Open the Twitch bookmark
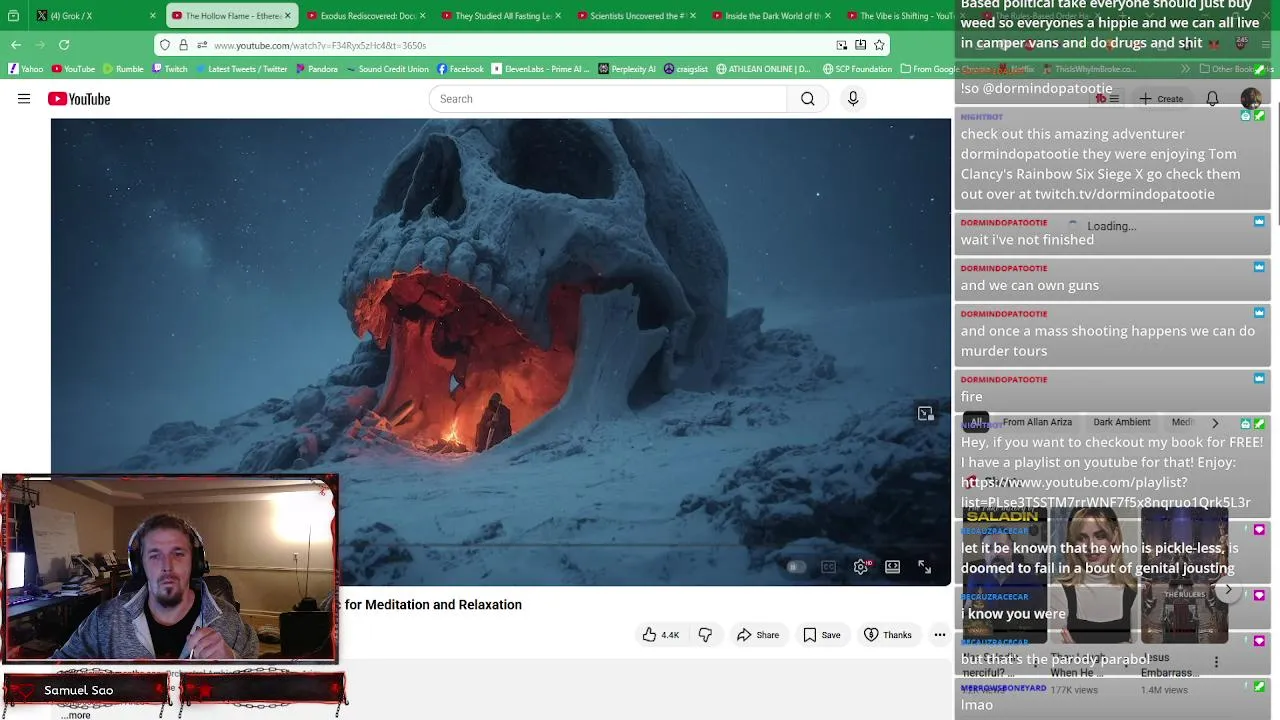Viewport: 1280px width, 720px height. pyautogui.click(x=169, y=69)
